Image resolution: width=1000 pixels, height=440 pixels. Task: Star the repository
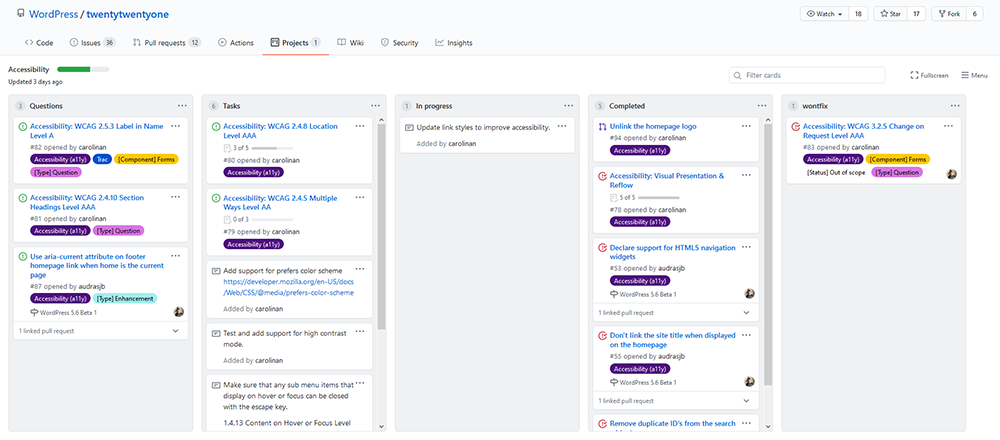point(890,14)
